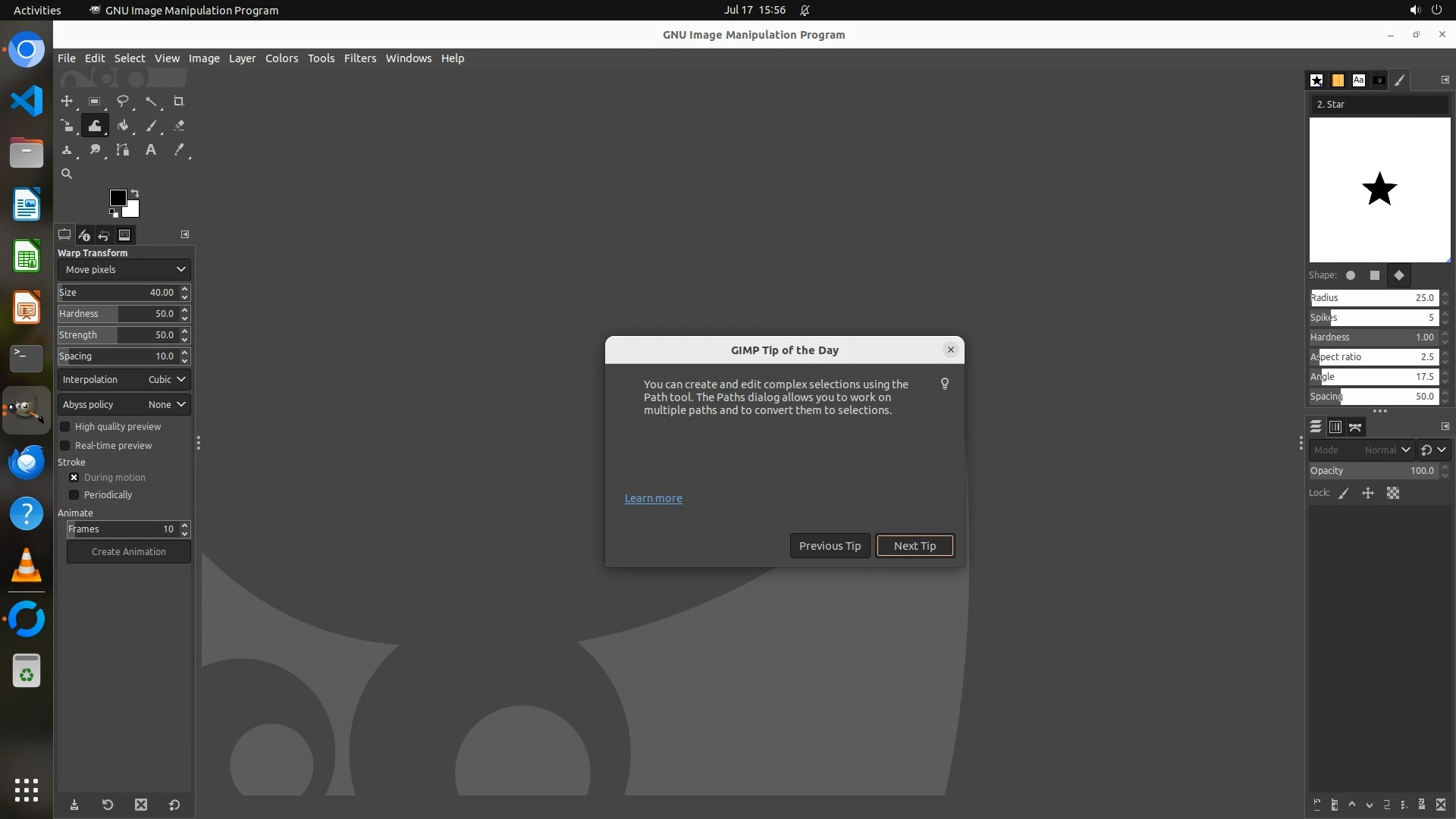This screenshot has height=819, width=1456.
Task: Click the foreground color black swatch
Action: (x=117, y=198)
